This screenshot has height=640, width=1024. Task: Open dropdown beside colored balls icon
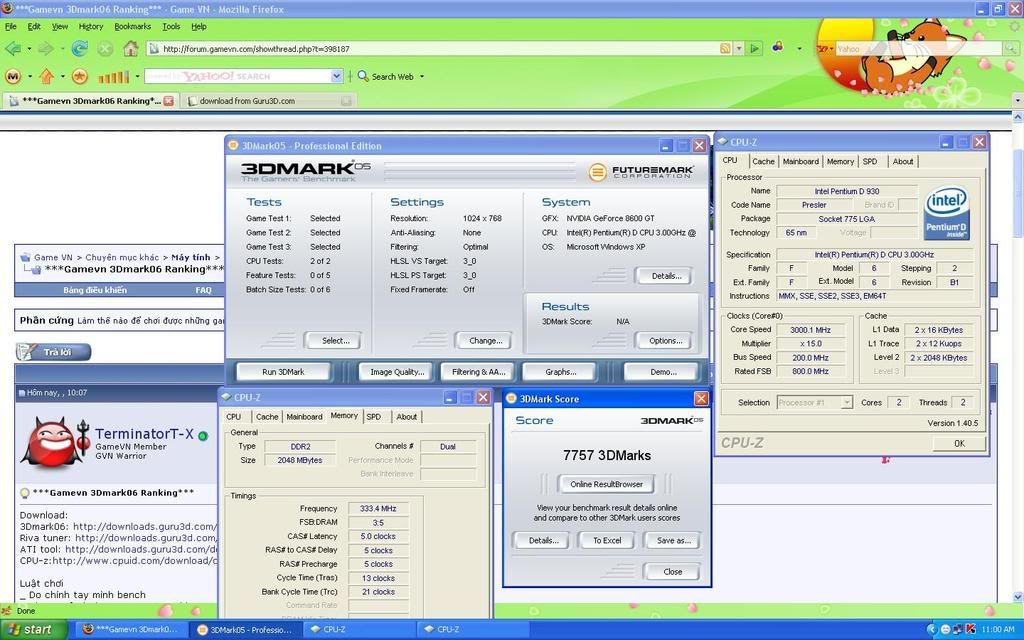[x=799, y=48]
